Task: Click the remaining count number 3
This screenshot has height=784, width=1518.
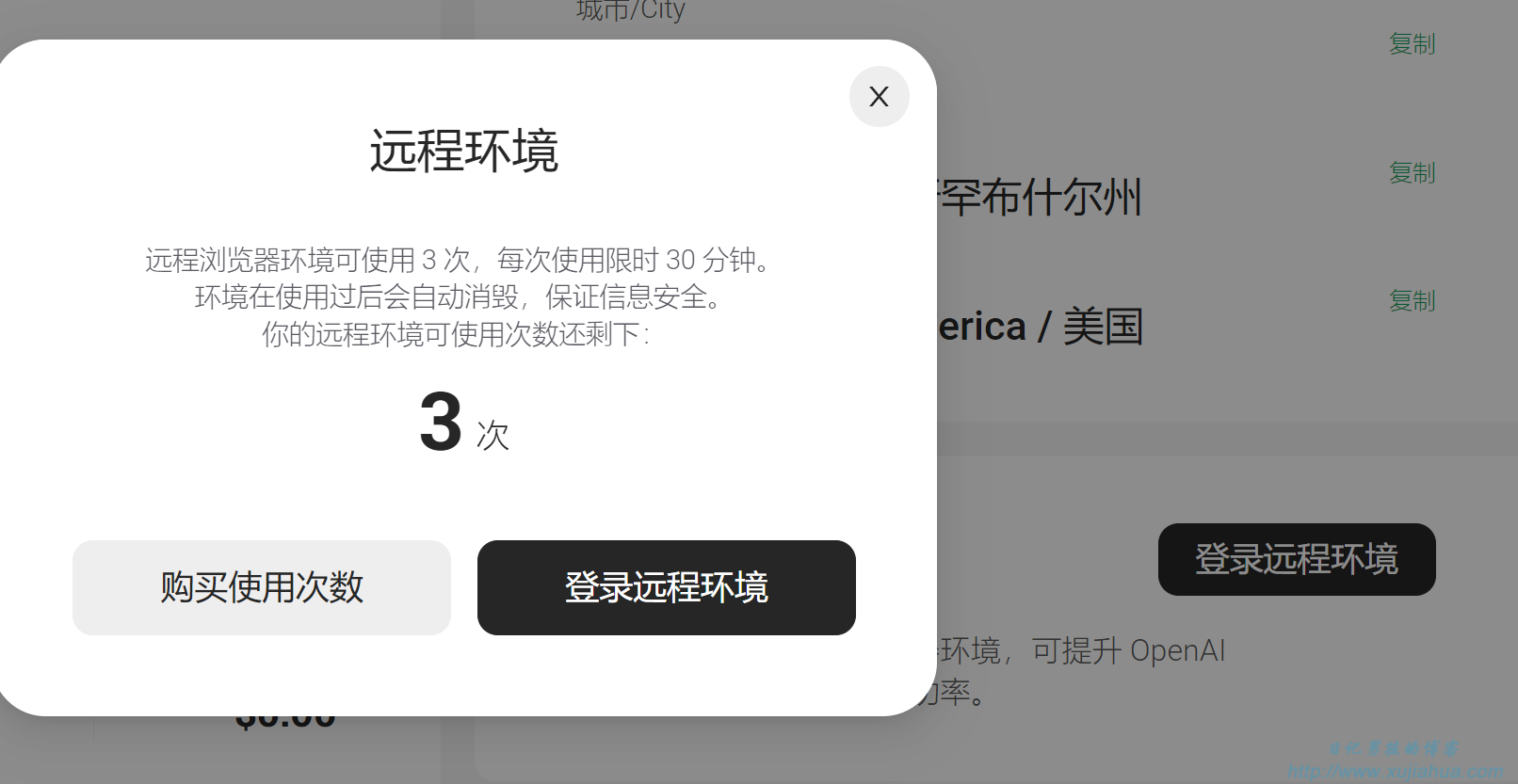Action: (441, 423)
